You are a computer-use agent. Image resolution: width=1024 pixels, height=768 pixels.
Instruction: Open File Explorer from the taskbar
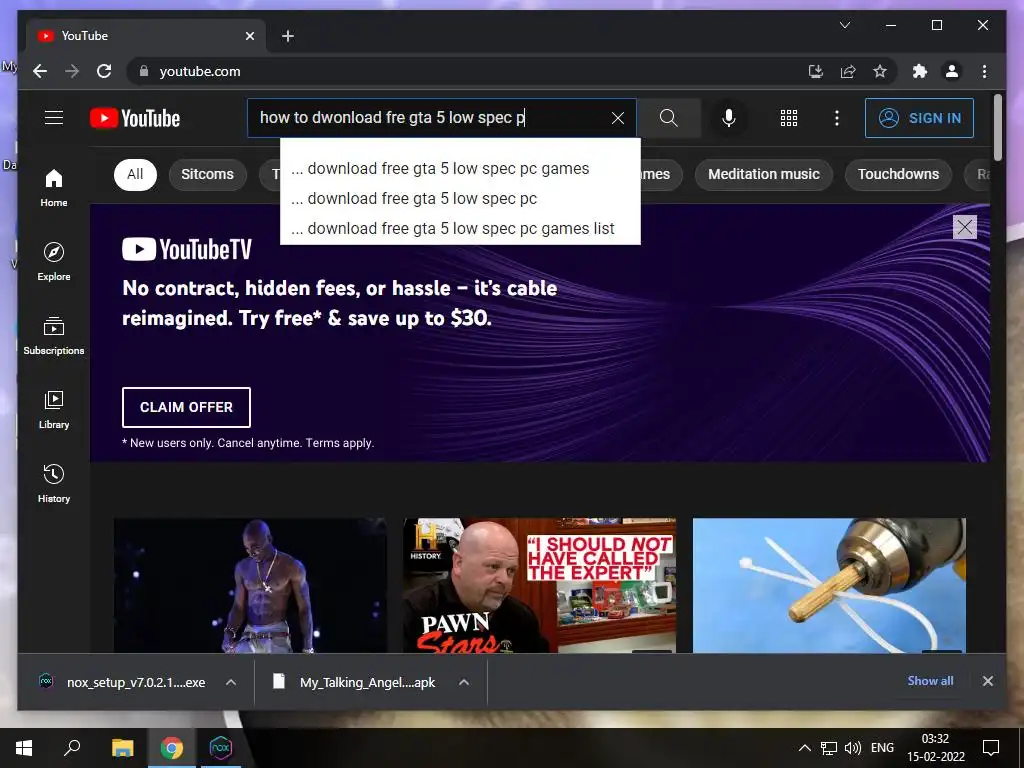pos(122,748)
